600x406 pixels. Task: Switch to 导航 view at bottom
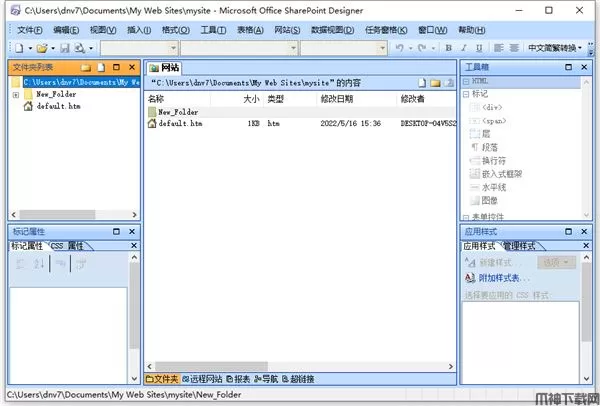click(x=266, y=379)
